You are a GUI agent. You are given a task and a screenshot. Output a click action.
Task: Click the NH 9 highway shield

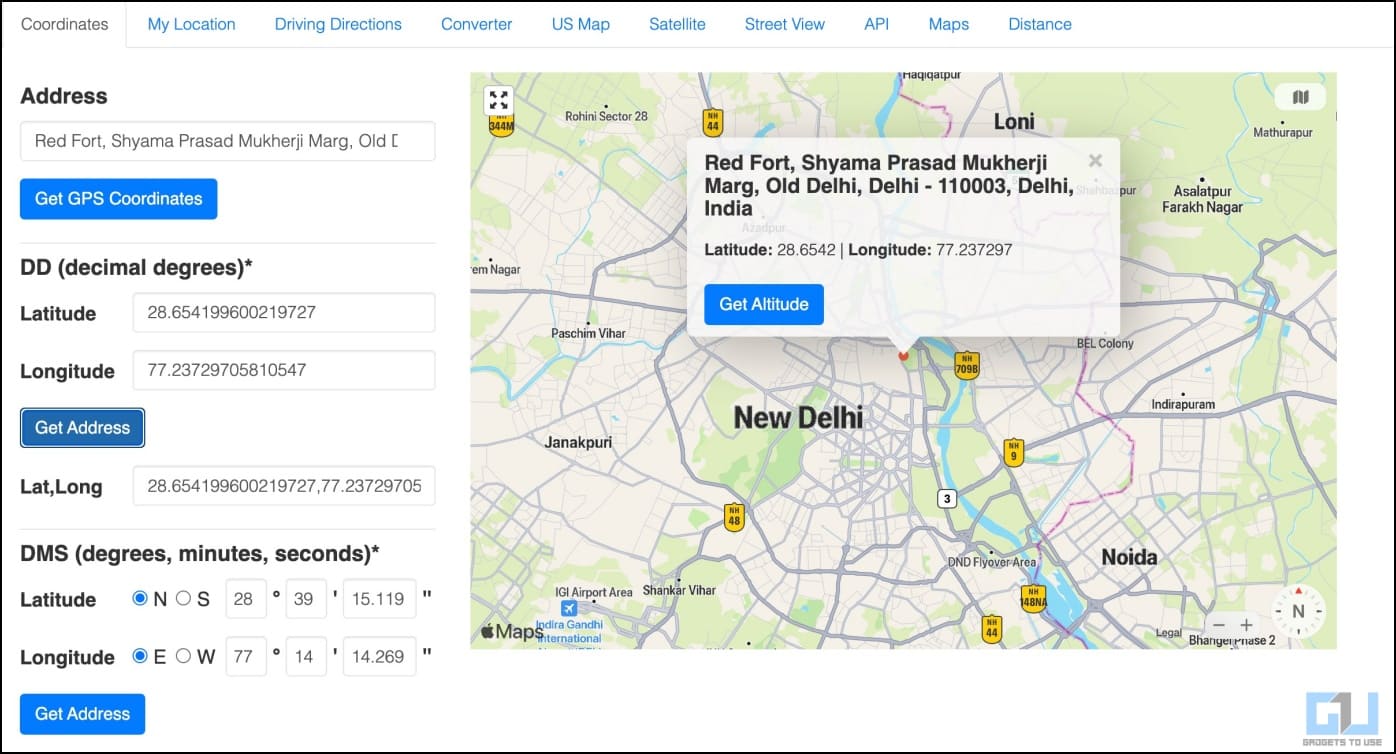tap(1014, 453)
